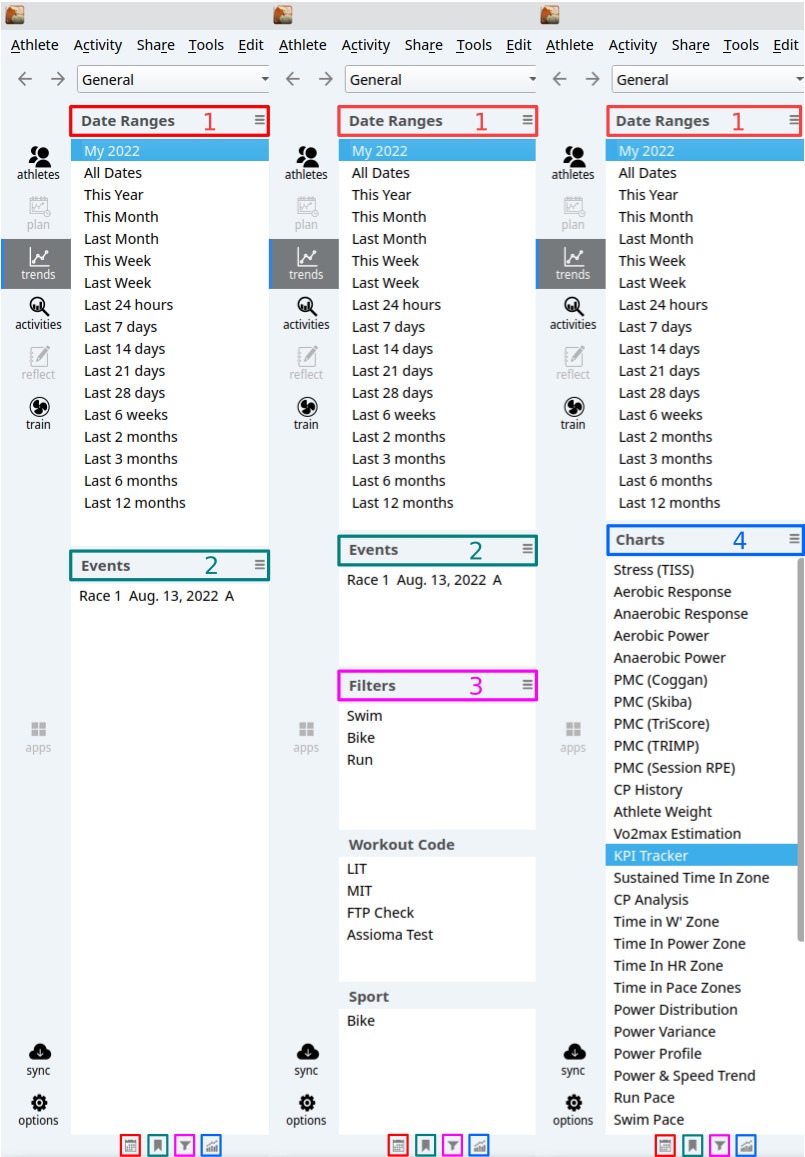
Task: Open Filters section hamburger menu
Action: [528, 684]
